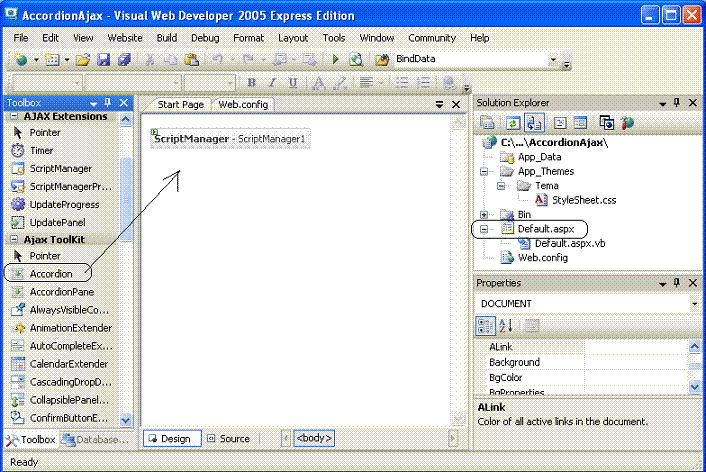The image size is (706, 472).
Task: Click the BgColor property value field
Action: (x=636, y=377)
